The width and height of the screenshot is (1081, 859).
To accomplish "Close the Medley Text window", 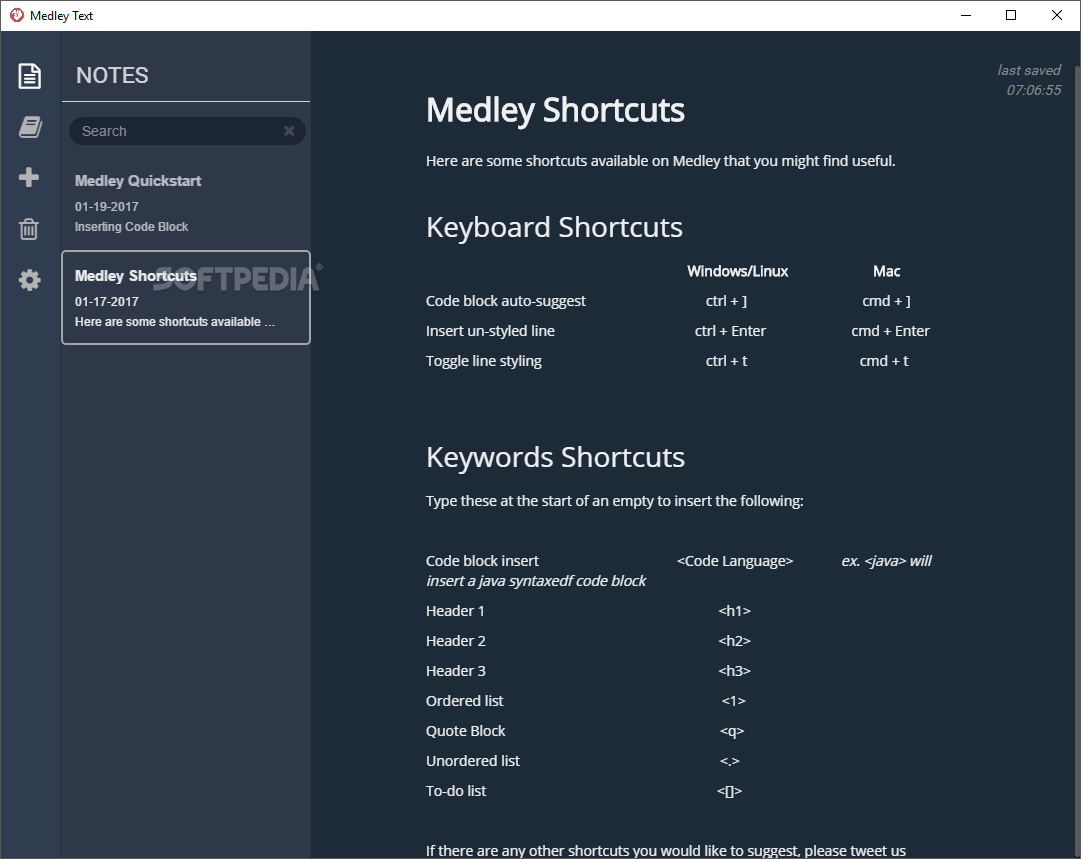I will (x=1056, y=15).
